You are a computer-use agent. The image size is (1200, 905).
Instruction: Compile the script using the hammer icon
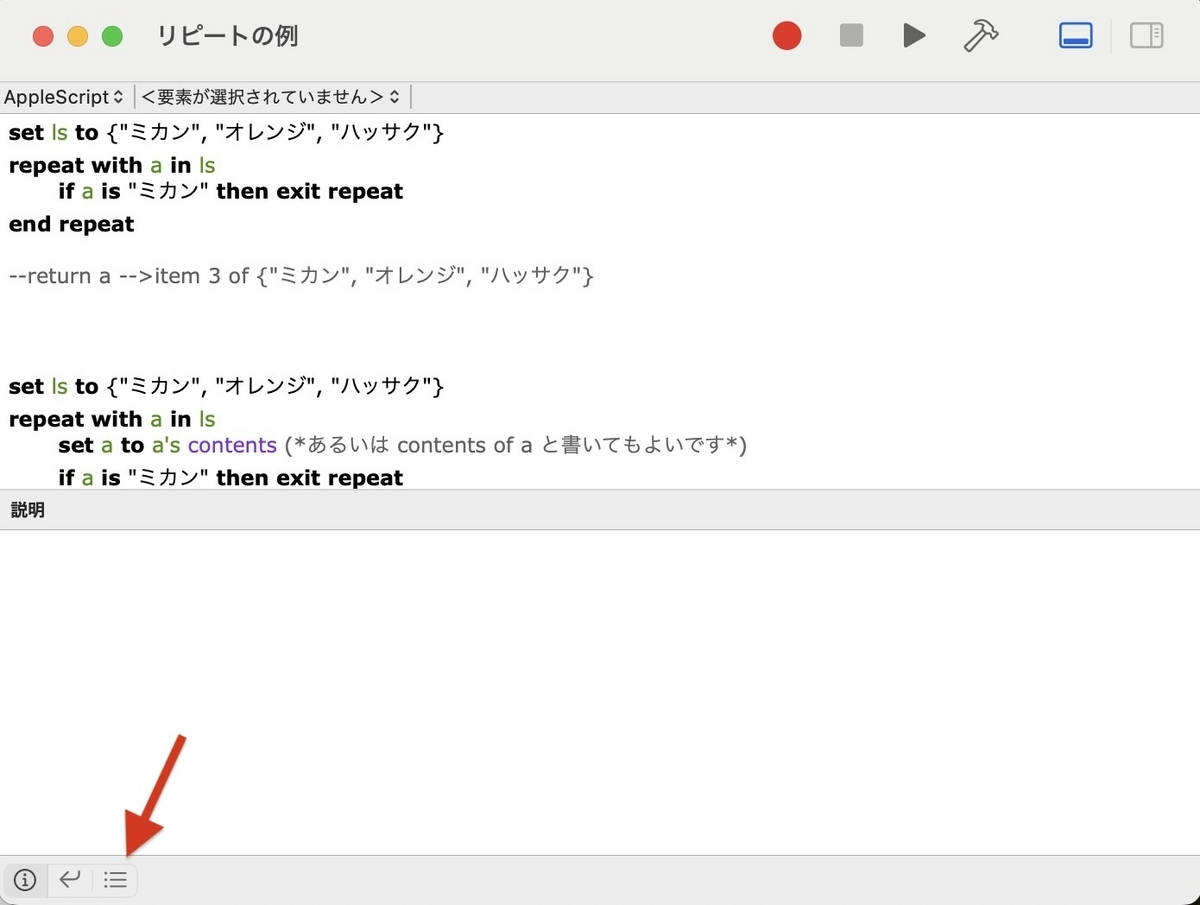coord(980,35)
